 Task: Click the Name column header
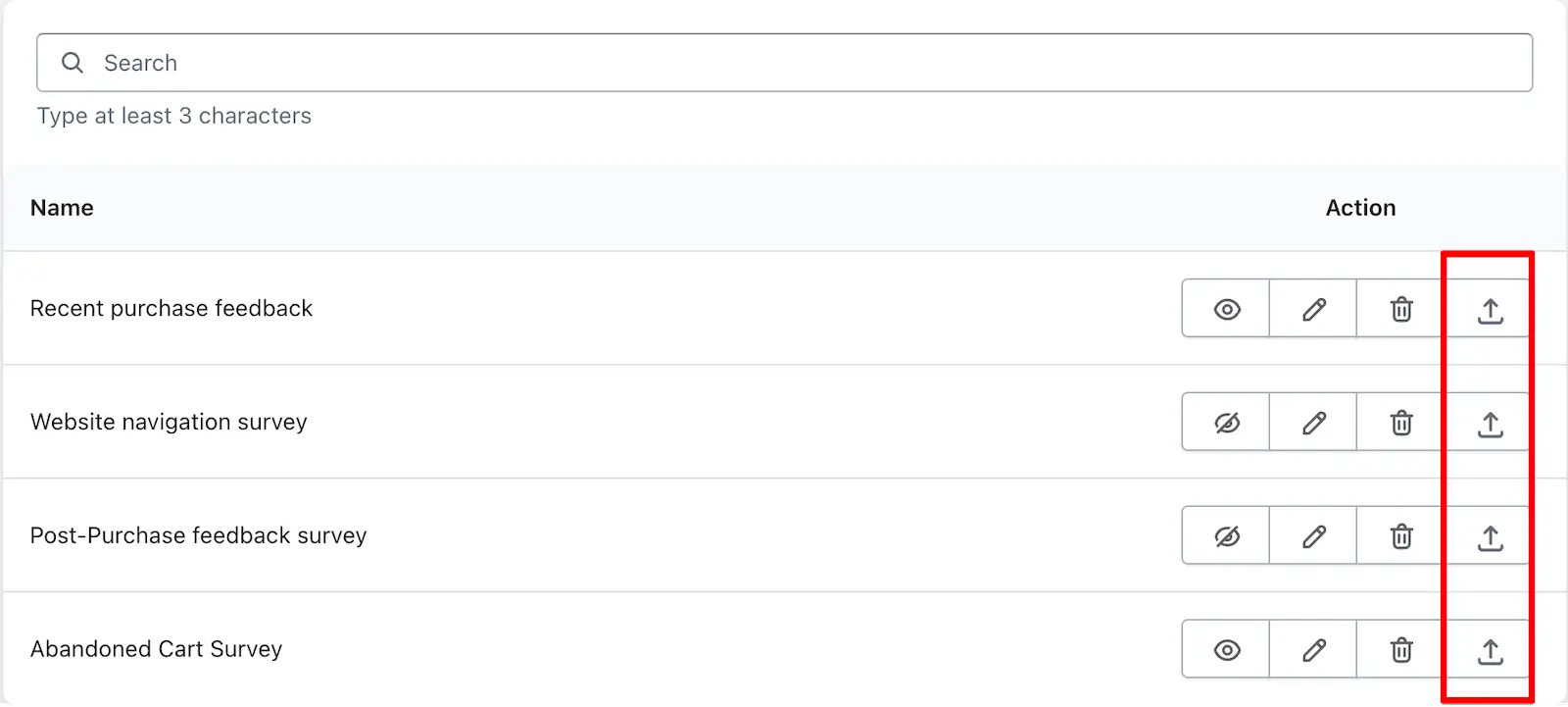(x=62, y=208)
